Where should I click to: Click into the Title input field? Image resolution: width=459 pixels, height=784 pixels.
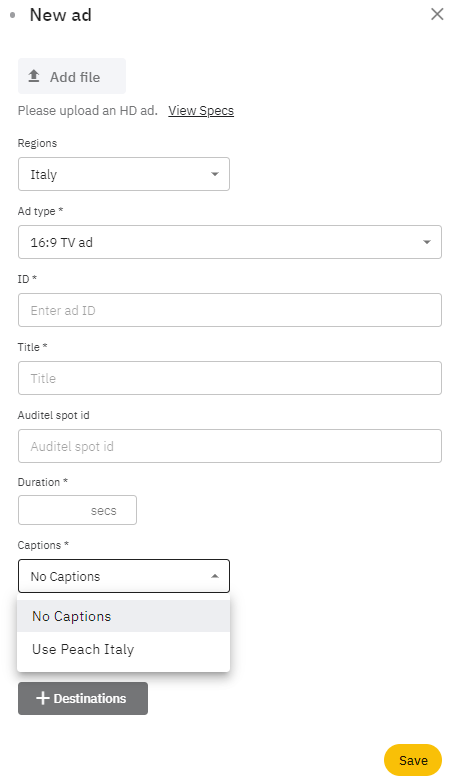click(x=230, y=378)
